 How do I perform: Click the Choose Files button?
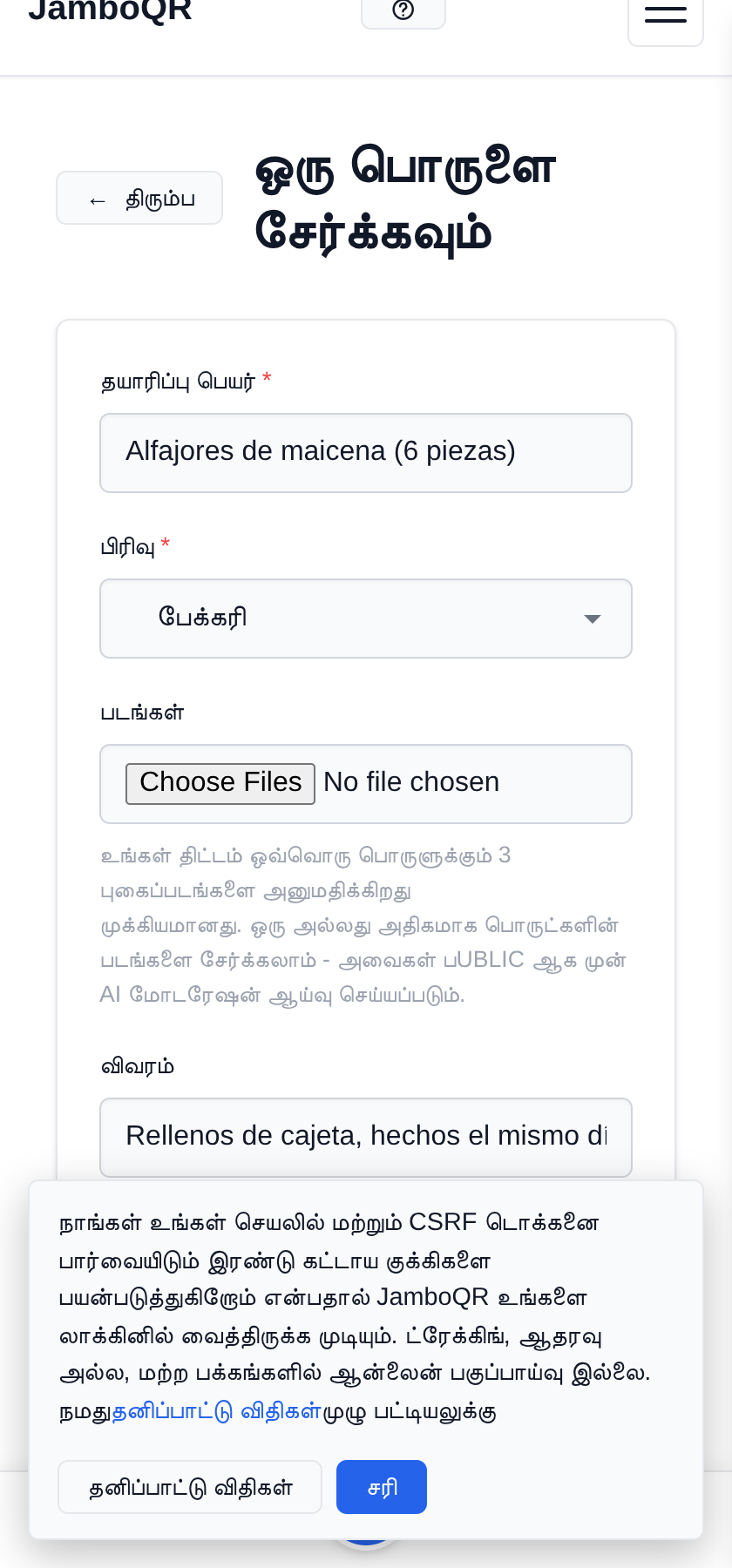pos(220,783)
